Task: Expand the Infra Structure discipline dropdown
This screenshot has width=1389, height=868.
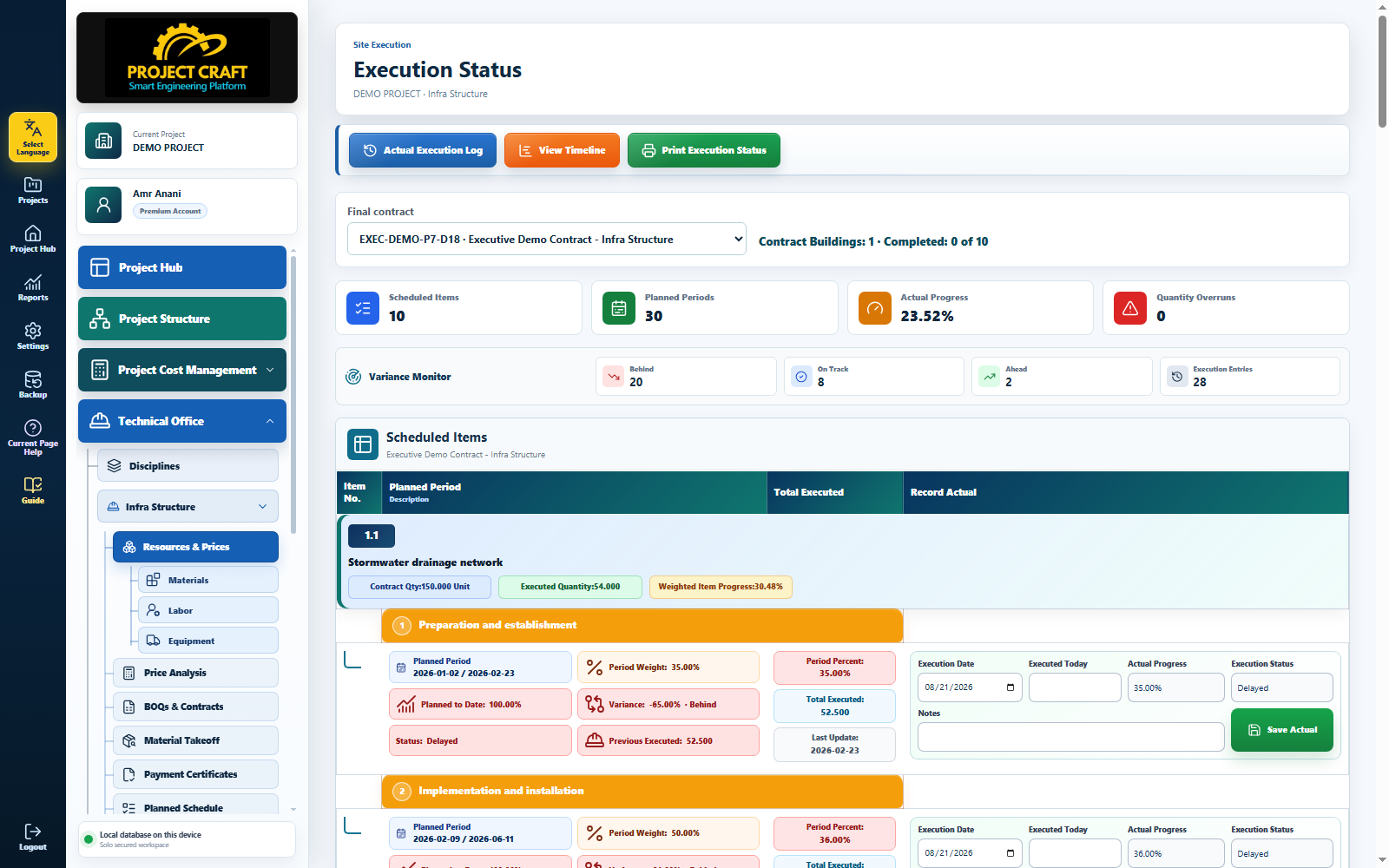Action: (188, 507)
